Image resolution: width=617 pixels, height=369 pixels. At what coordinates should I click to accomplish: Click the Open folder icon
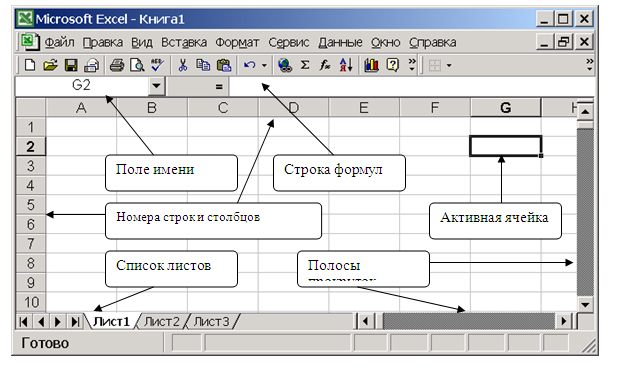pos(50,65)
